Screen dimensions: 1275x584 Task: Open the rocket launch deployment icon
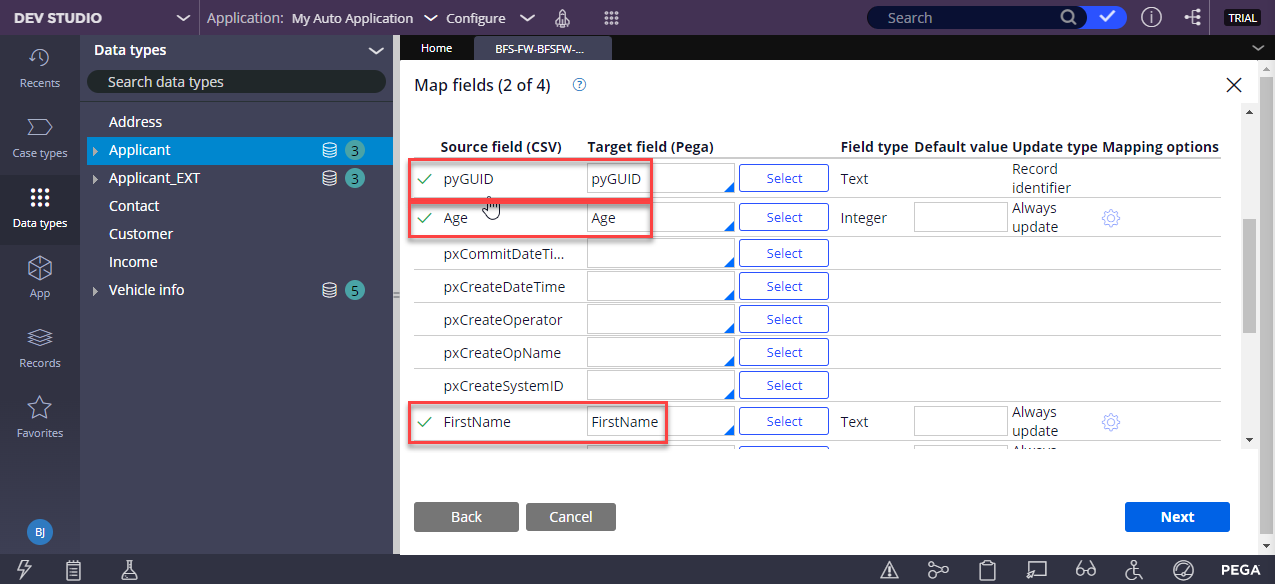(562, 18)
